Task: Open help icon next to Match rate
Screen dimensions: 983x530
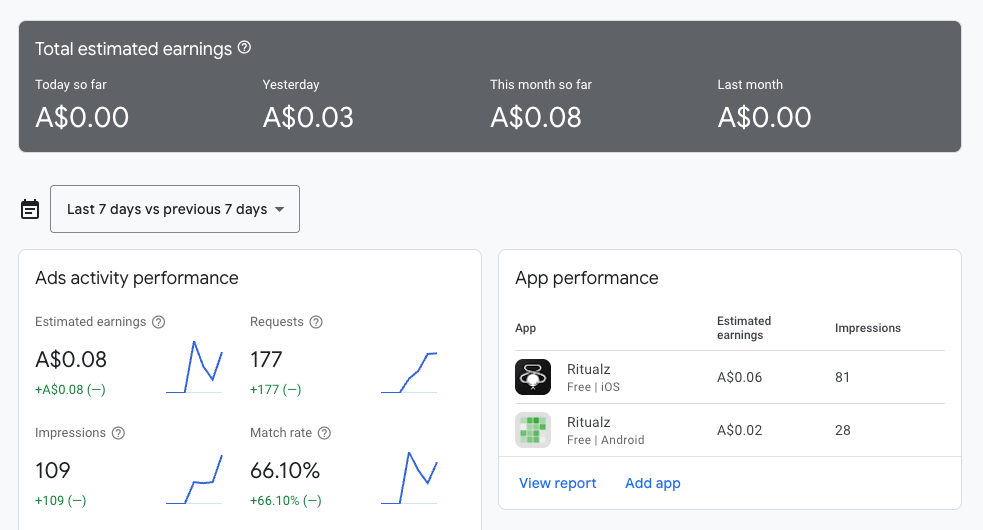Action: point(324,433)
